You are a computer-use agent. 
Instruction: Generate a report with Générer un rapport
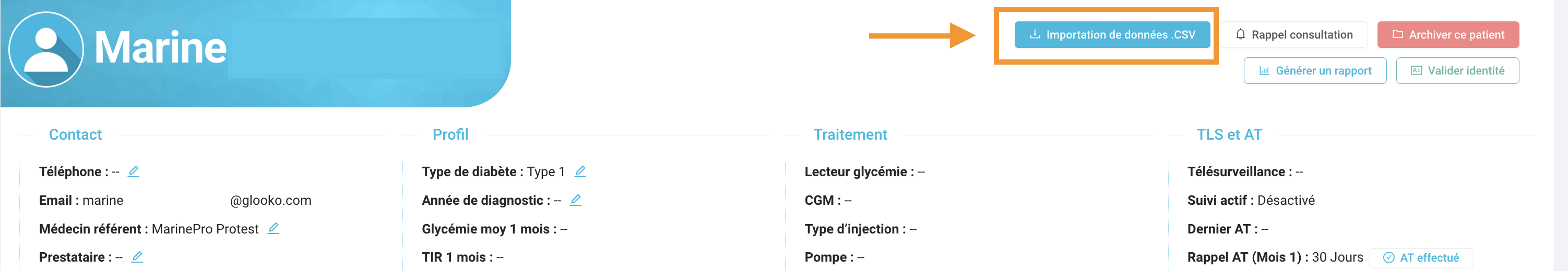point(1315,70)
